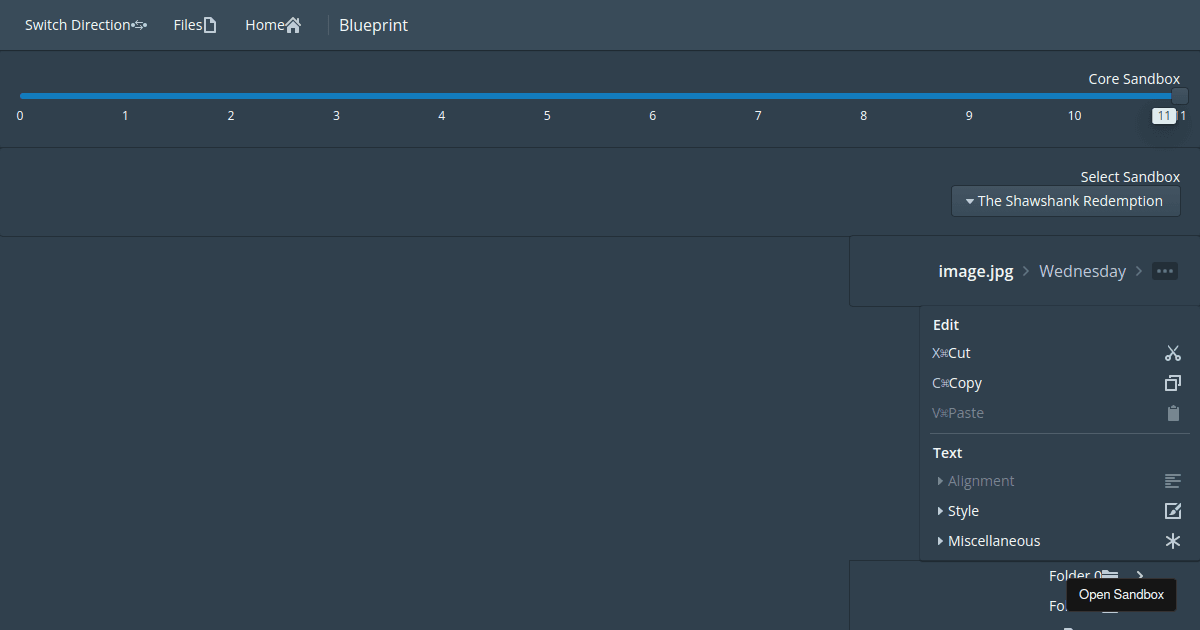
Task: Click the scissors icon beside Cut
Action: click(x=1173, y=353)
